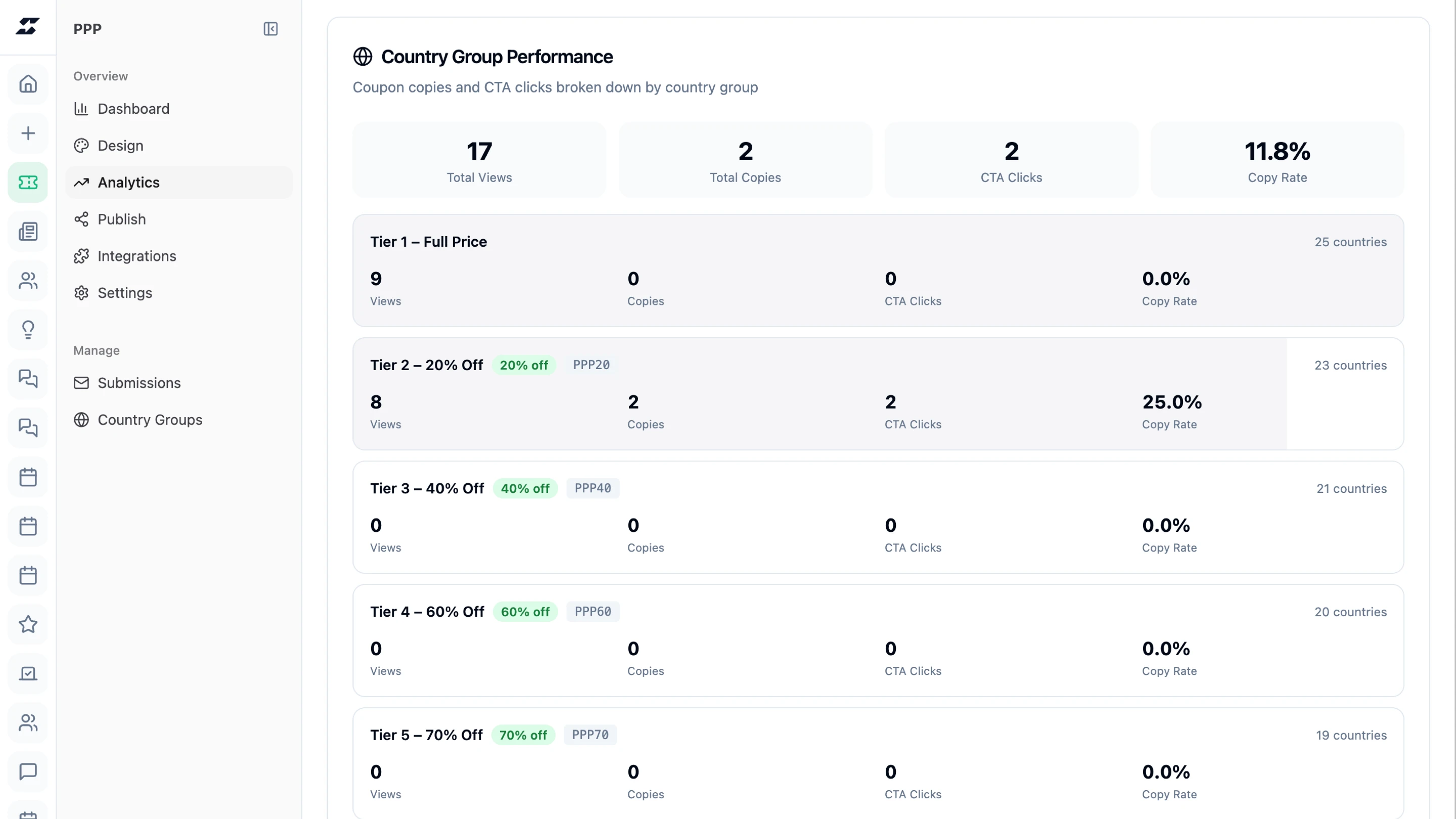This screenshot has width=1456, height=819.
Task: Click the star icon in left rail
Action: click(28, 624)
